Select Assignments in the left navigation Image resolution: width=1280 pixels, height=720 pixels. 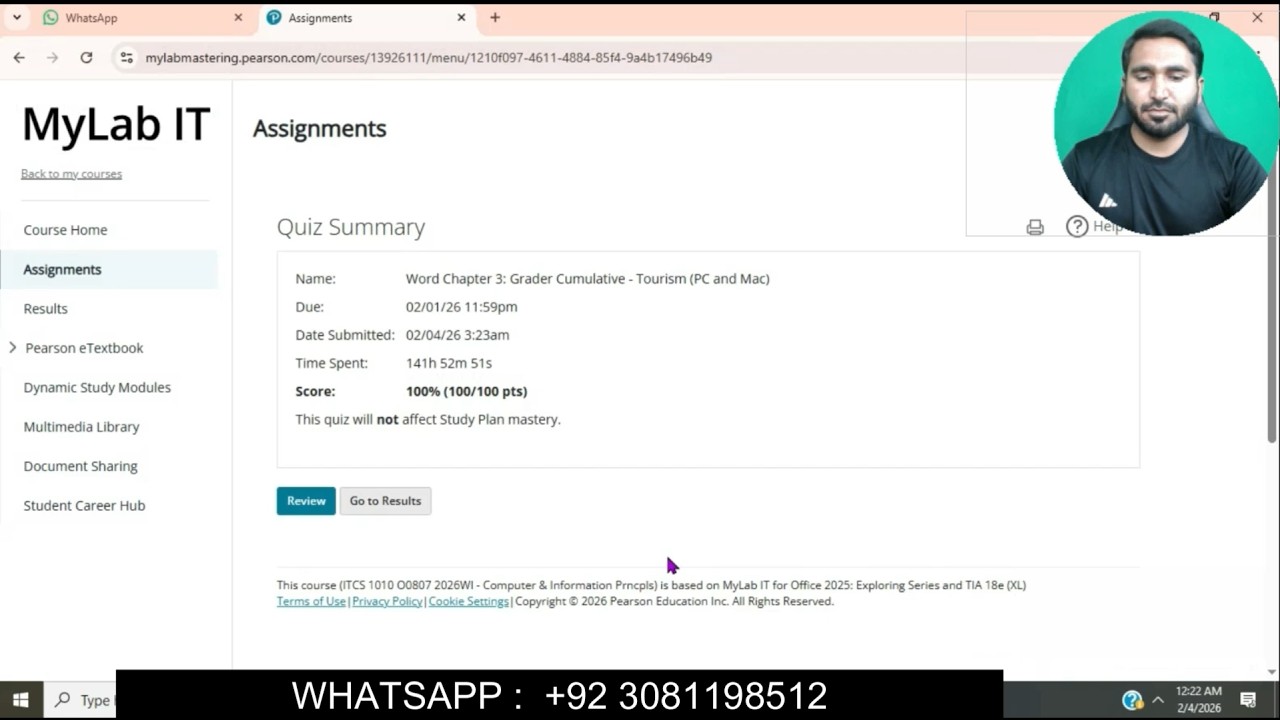tap(62, 270)
